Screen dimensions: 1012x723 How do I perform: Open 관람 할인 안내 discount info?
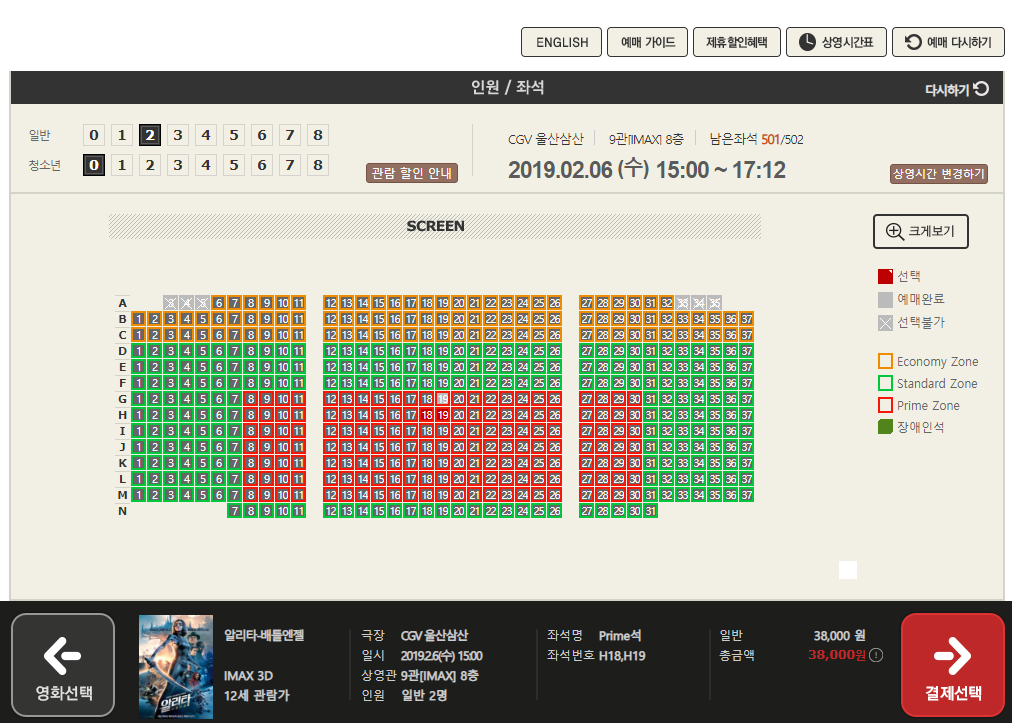coord(412,173)
